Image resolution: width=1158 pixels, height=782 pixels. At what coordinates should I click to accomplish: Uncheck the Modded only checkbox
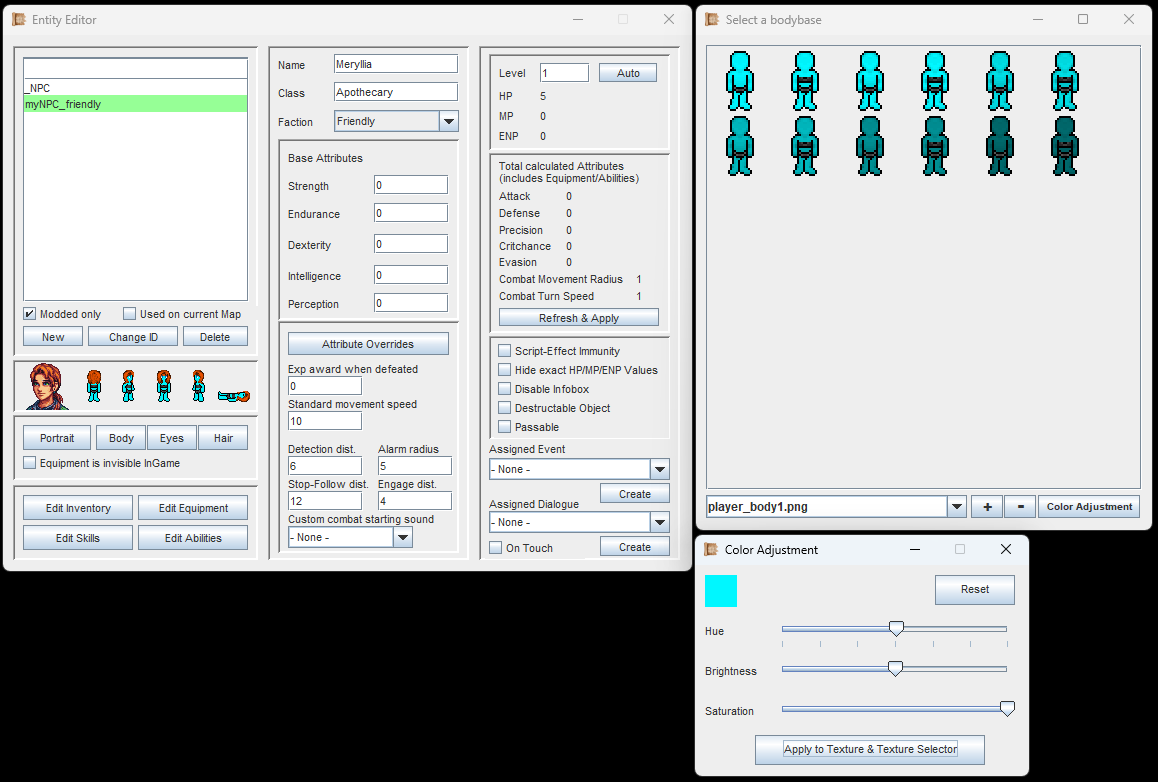[x=30, y=314]
